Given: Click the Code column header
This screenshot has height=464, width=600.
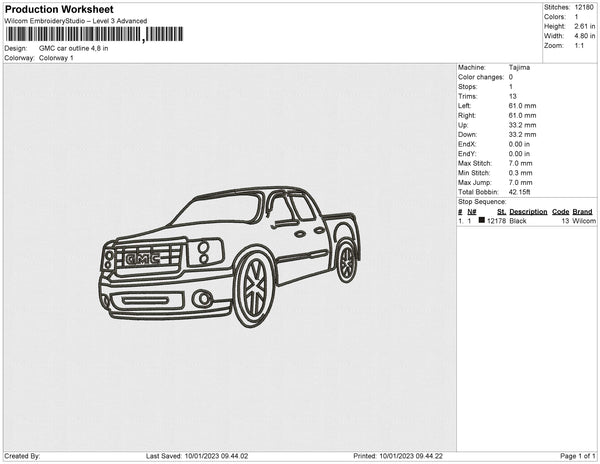Looking at the screenshot, I should tap(560, 212).
